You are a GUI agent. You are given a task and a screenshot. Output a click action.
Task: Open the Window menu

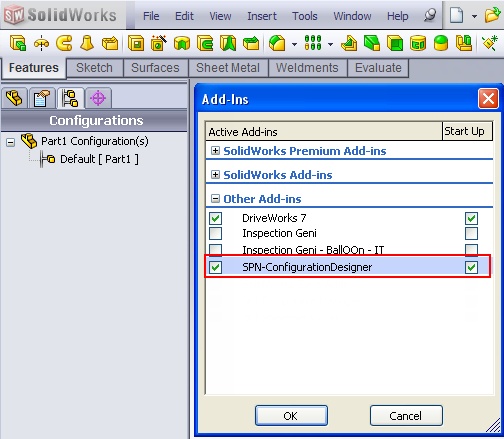point(352,16)
